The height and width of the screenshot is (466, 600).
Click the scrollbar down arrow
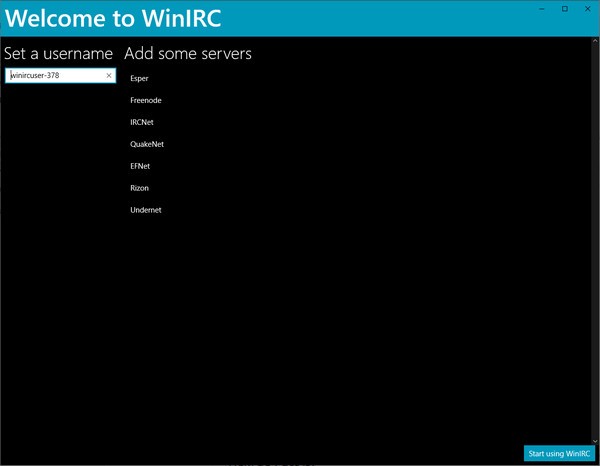tap(595, 441)
